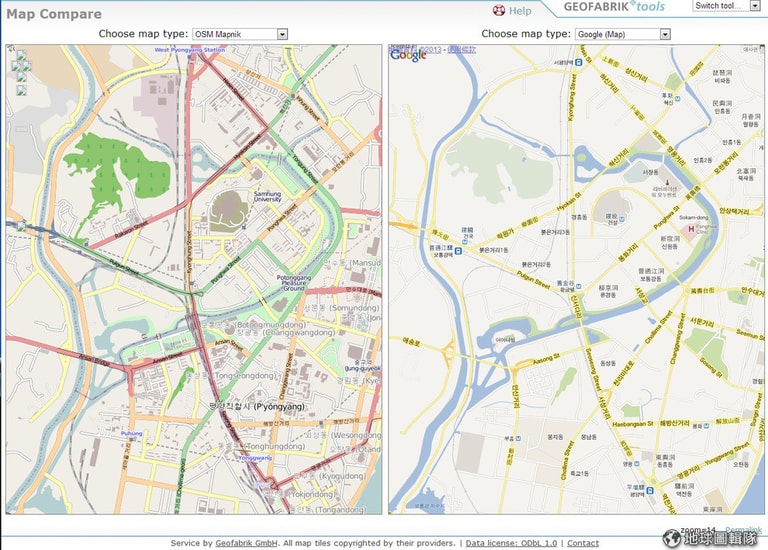Pan the left map down

[x=21, y=77]
